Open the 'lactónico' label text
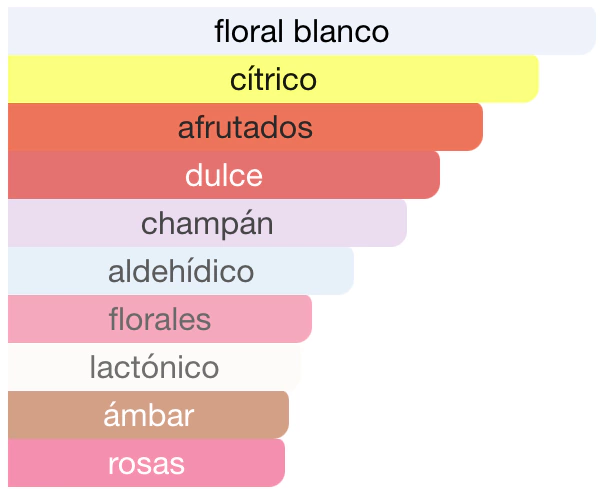This screenshot has width=604, height=498. coord(154,367)
